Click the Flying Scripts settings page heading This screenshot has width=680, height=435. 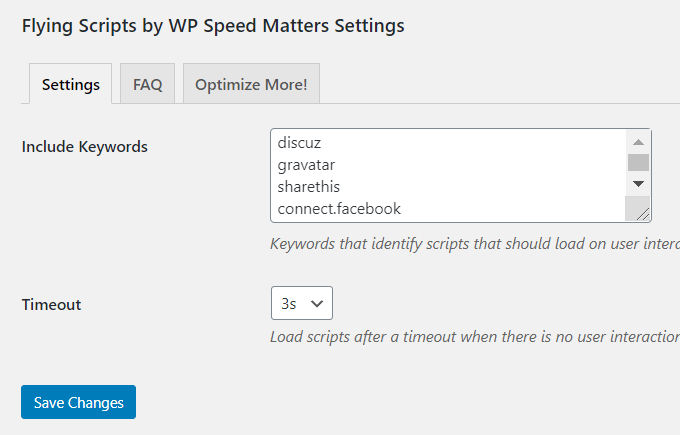pyautogui.click(x=213, y=26)
